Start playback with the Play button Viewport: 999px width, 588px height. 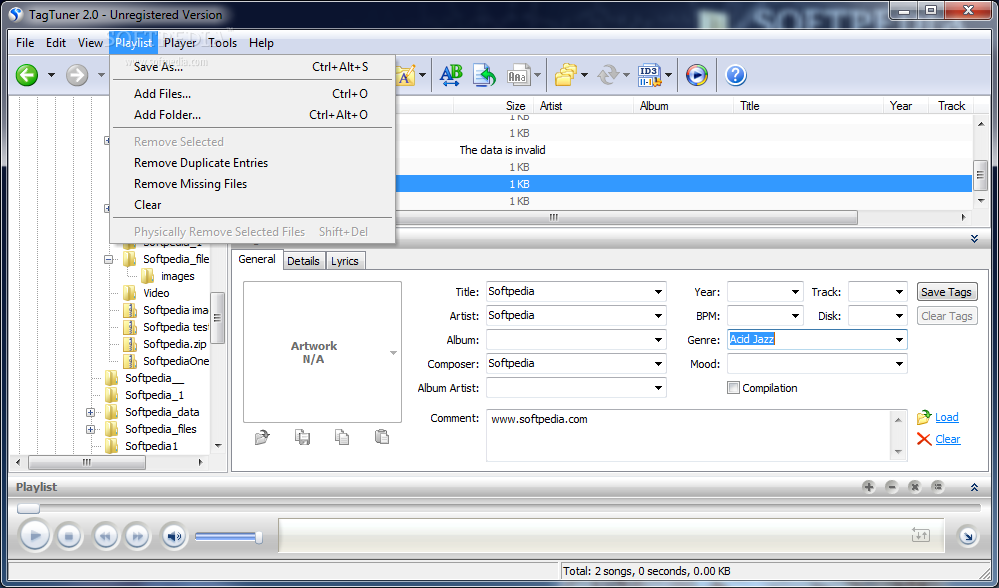35,536
